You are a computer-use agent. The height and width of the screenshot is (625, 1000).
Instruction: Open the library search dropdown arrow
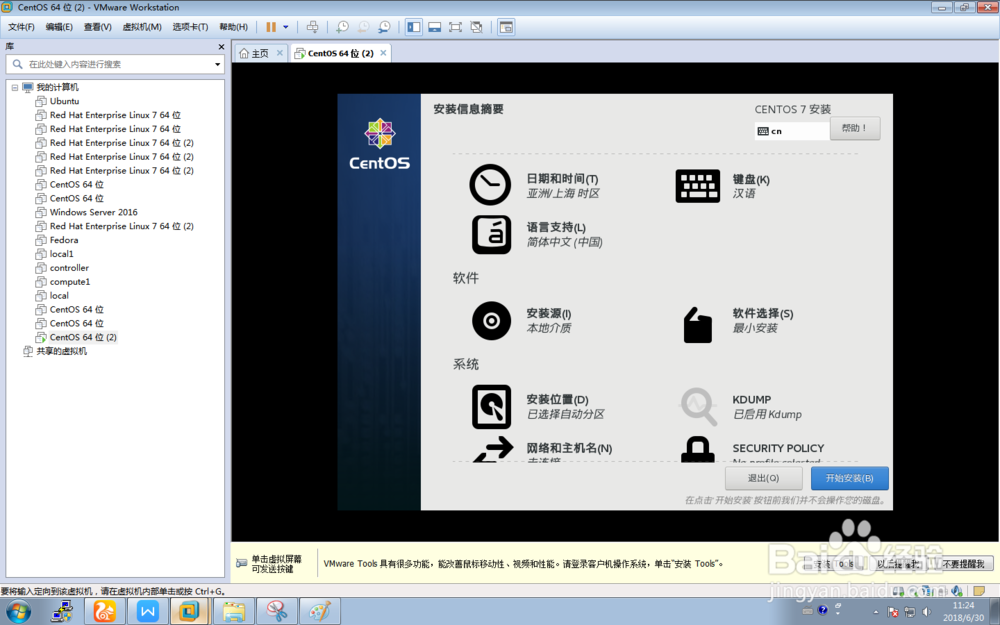[217, 64]
